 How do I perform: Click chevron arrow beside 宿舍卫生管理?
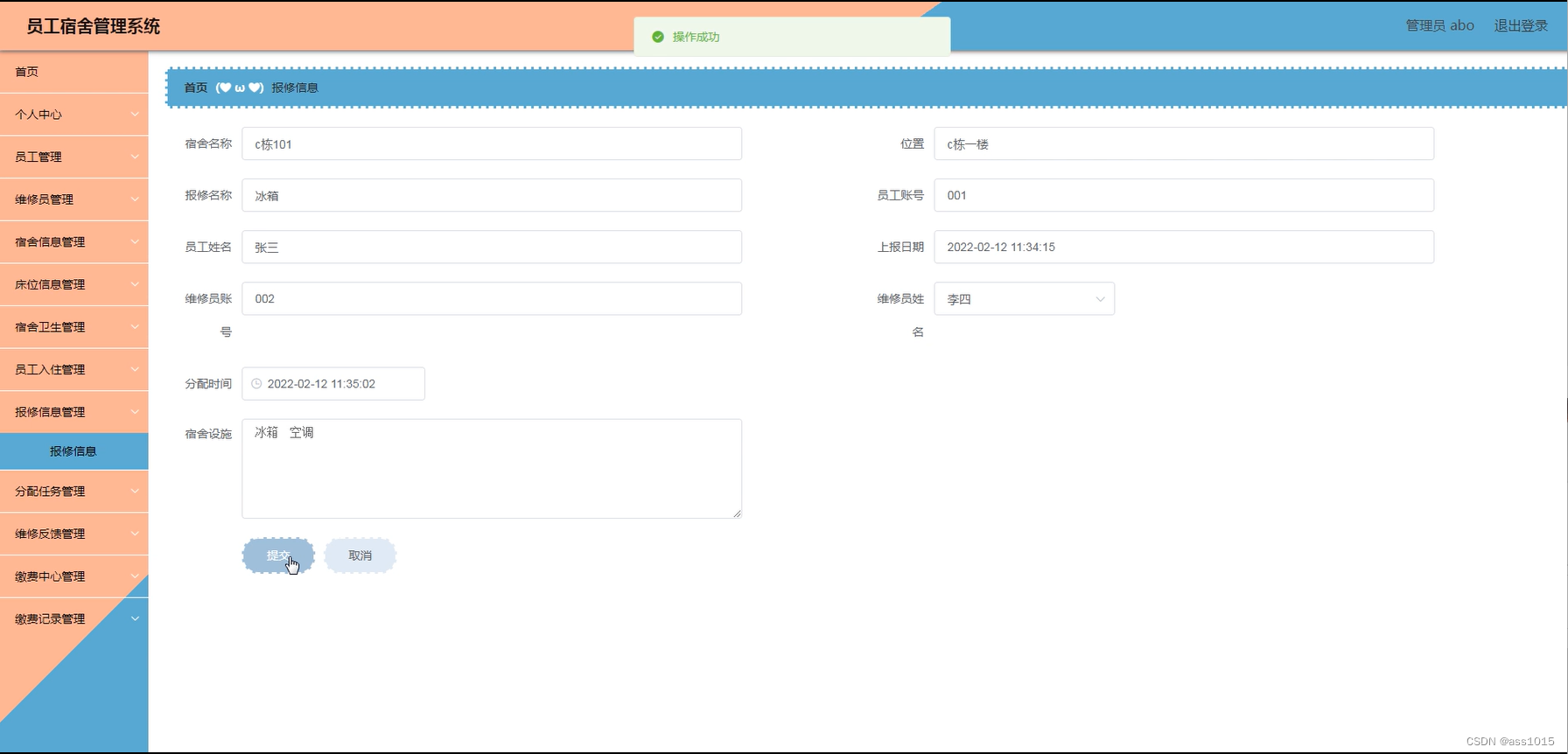click(x=135, y=327)
